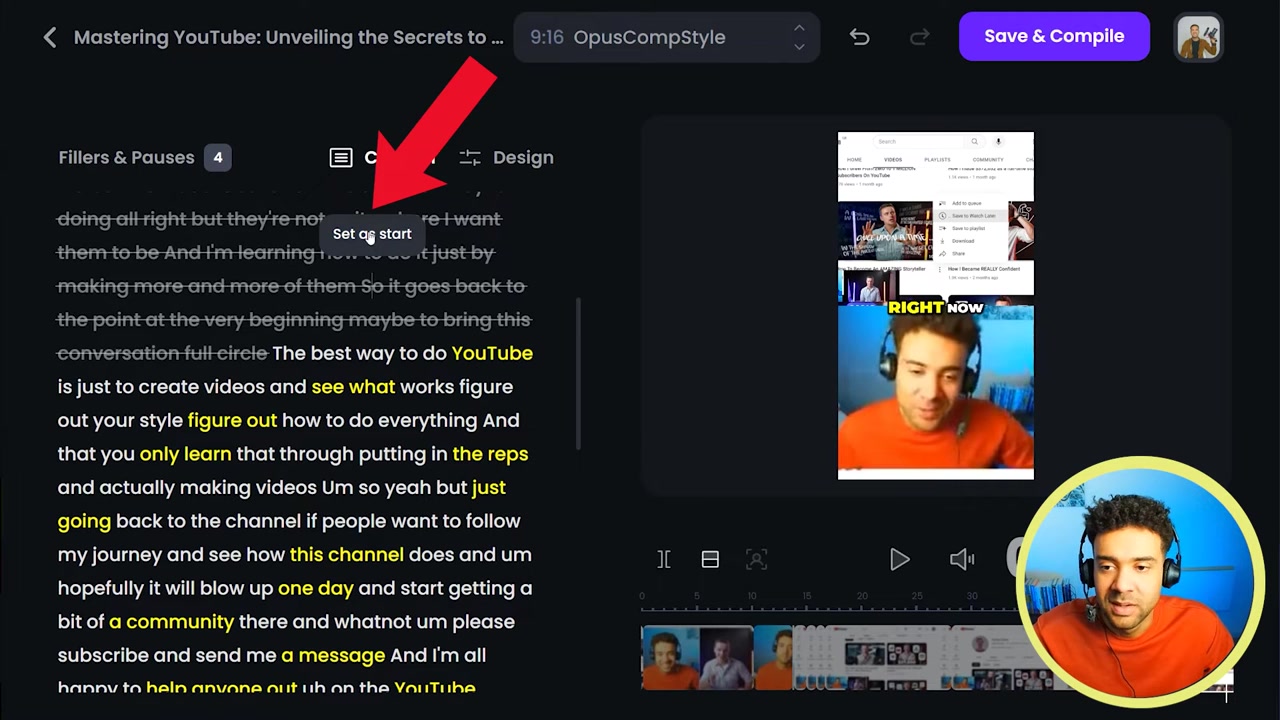This screenshot has height=720, width=1280.
Task: Play the video preview
Action: coord(899,559)
